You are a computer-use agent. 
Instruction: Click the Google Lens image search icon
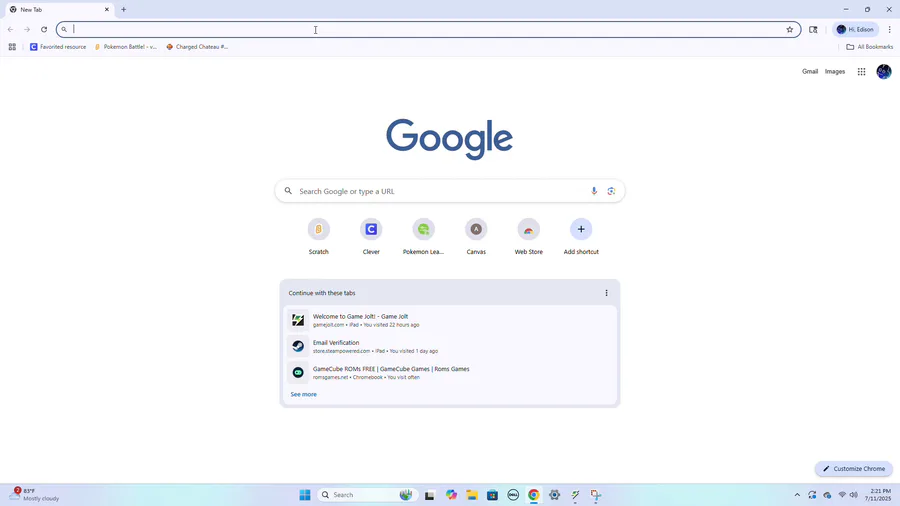coord(611,191)
